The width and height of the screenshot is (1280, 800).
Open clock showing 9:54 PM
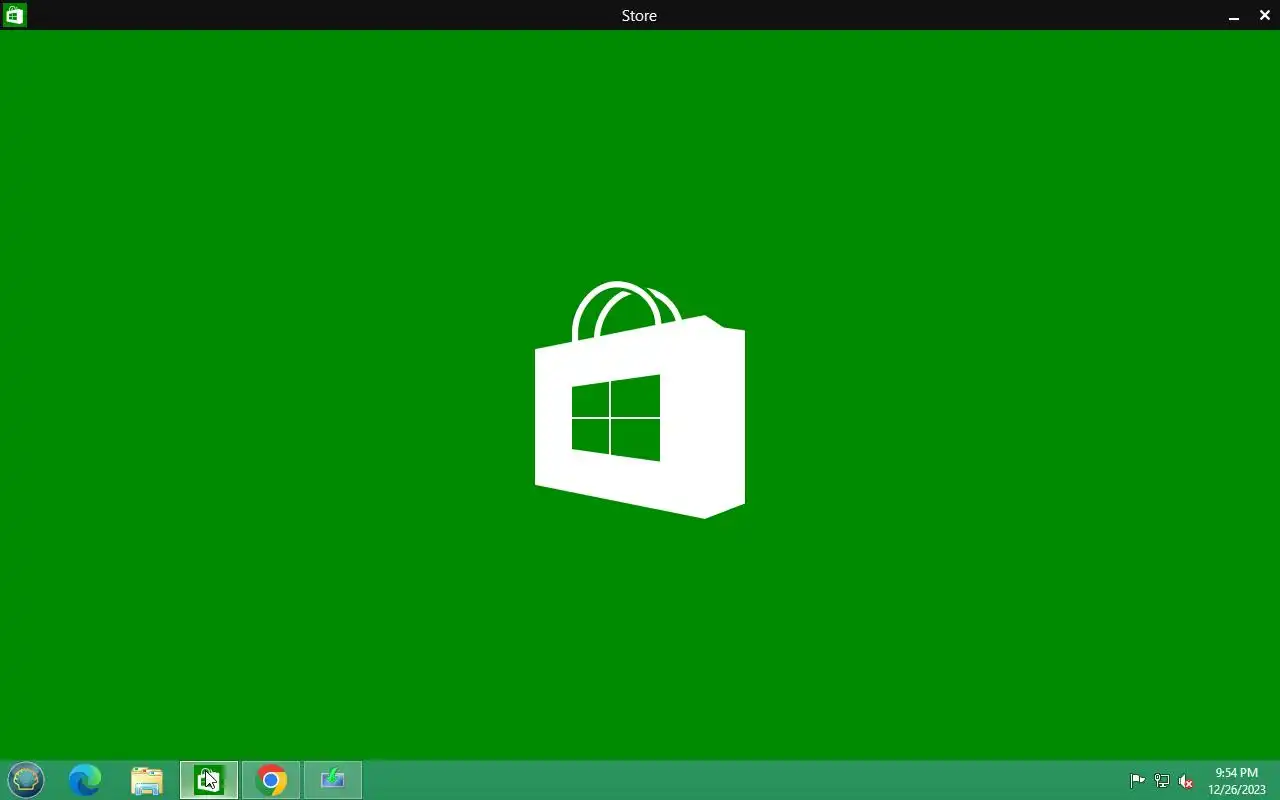(x=1237, y=781)
